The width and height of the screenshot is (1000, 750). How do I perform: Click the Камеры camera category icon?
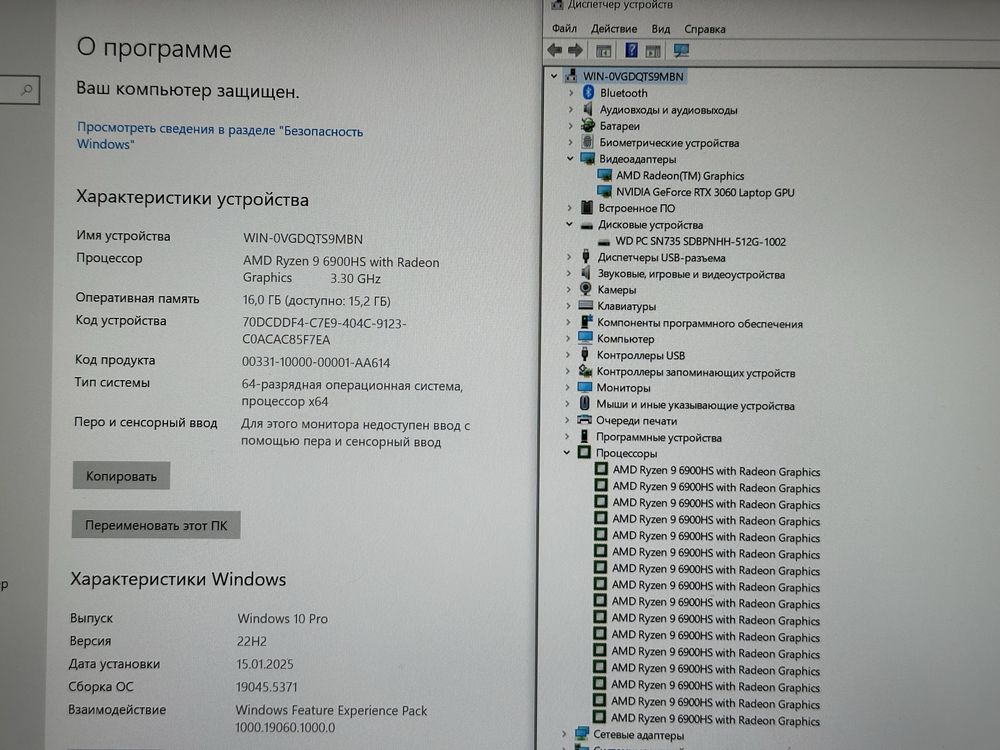[585, 288]
